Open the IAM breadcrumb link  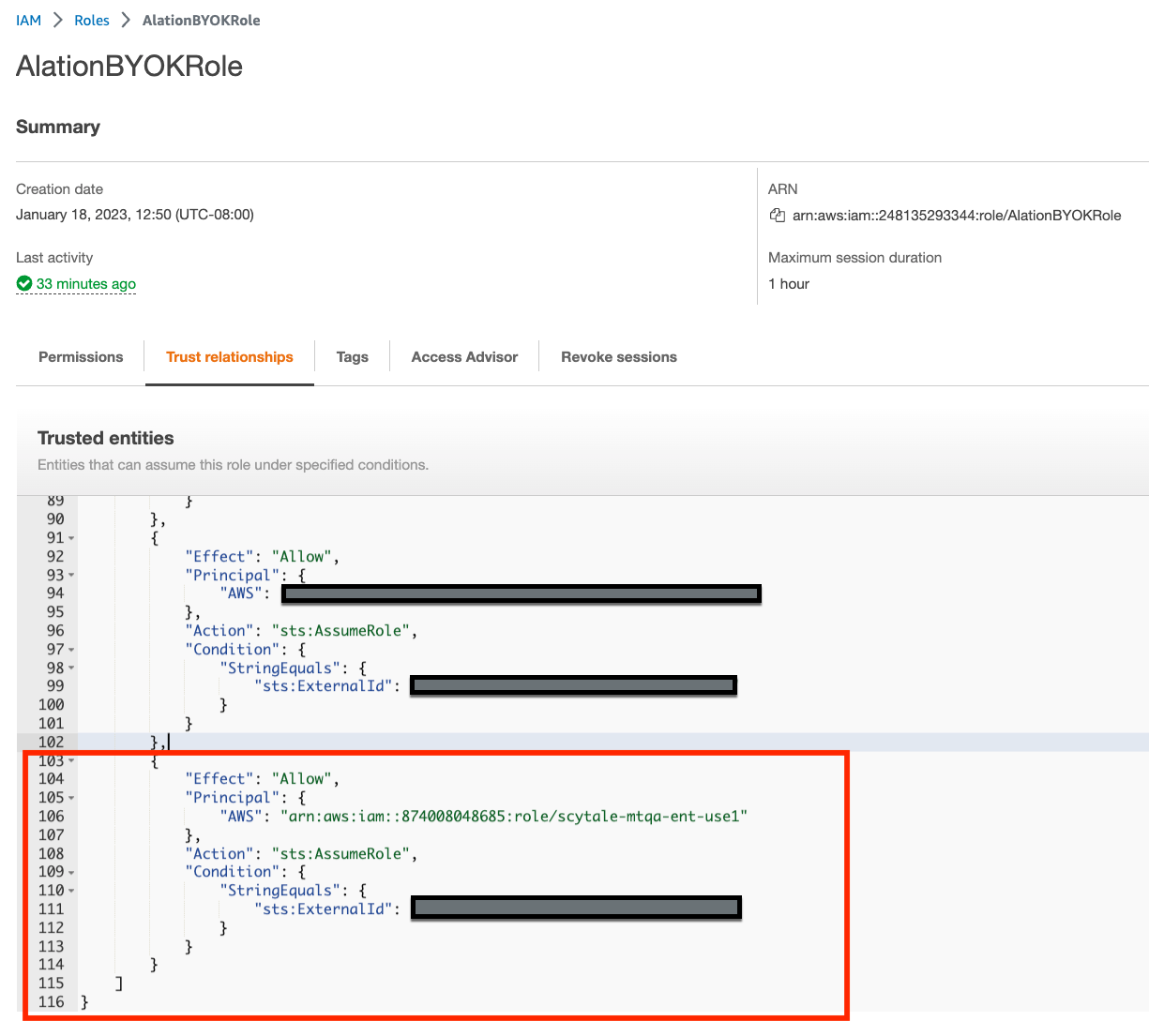pyautogui.click(x=28, y=20)
